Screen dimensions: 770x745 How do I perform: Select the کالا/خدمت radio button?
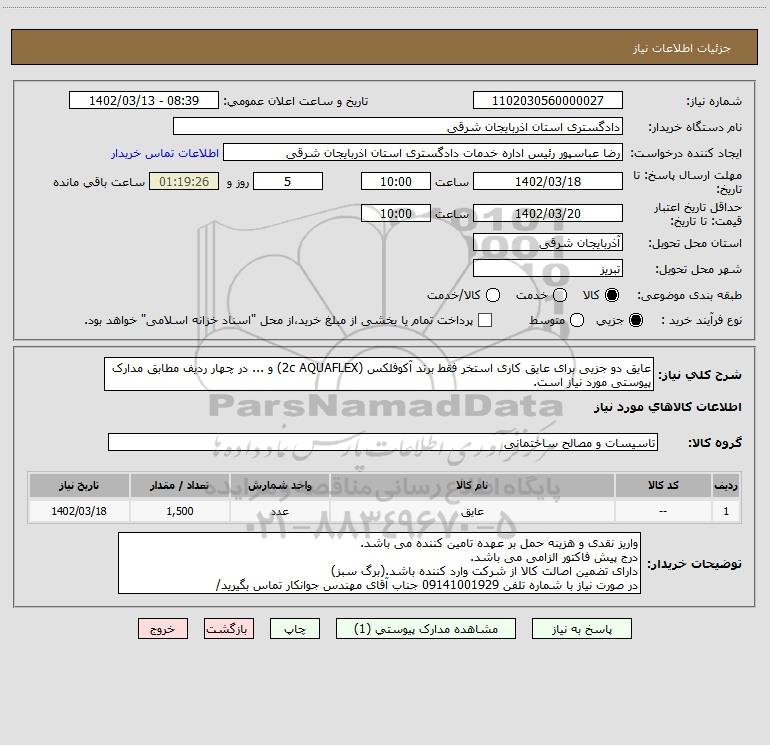[x=493, y=295]
